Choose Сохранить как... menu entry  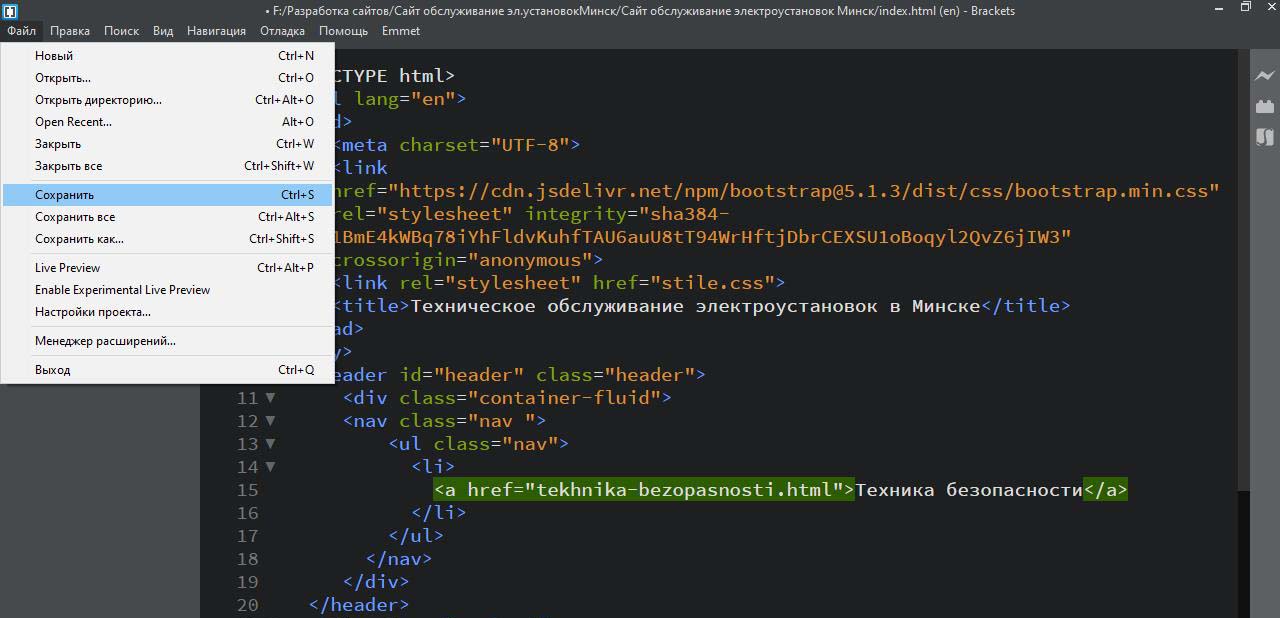79,239
